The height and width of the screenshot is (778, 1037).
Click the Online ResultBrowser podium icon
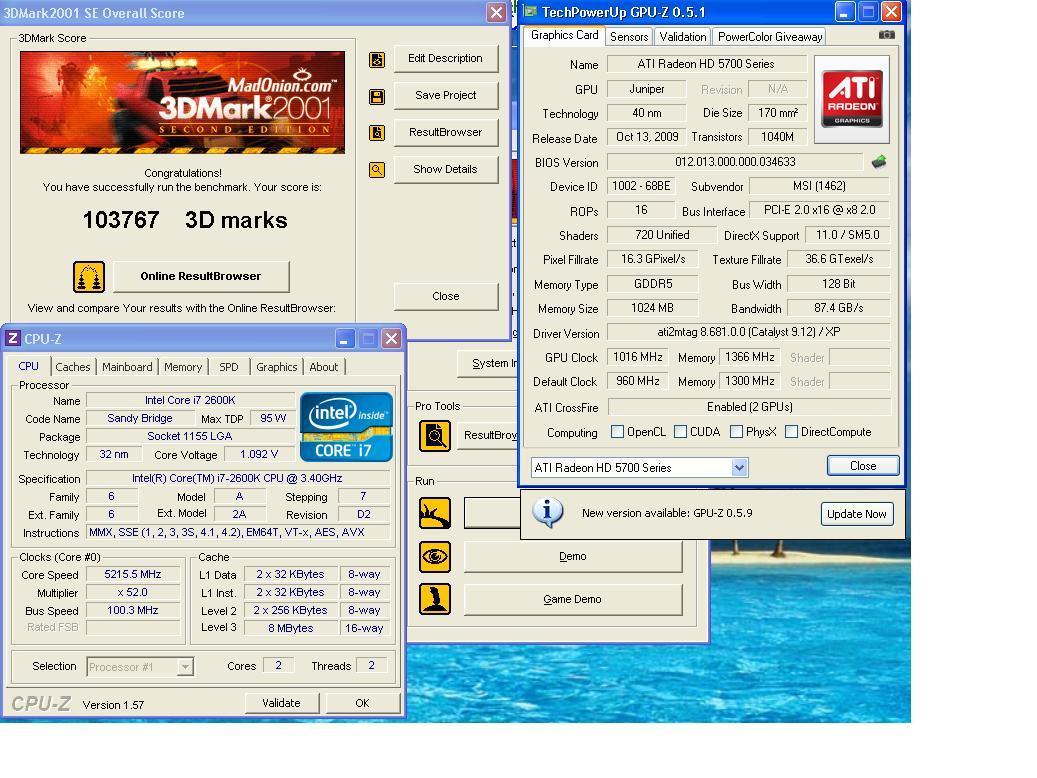(x=89, y=277)
